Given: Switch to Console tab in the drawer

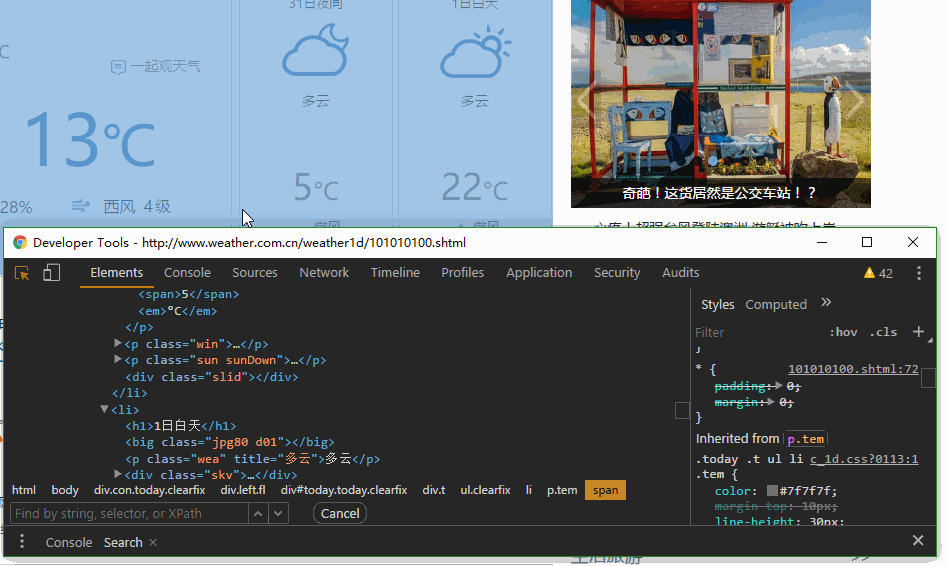Looking at the screenshot, I should point(69,542).
